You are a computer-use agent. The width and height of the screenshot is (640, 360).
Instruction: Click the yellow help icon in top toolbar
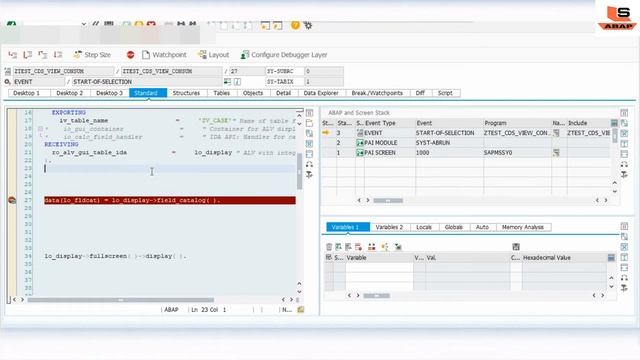(x=295, y=25)
